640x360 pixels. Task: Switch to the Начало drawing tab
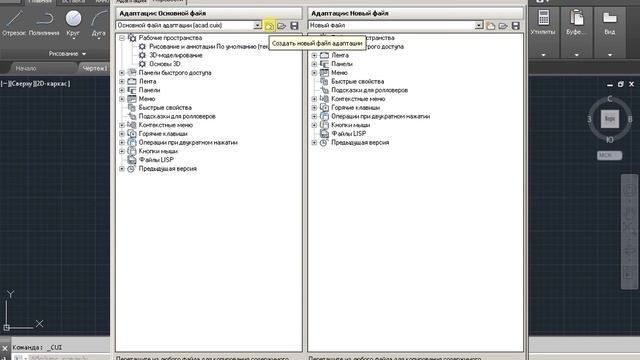(x=26, y=68)
